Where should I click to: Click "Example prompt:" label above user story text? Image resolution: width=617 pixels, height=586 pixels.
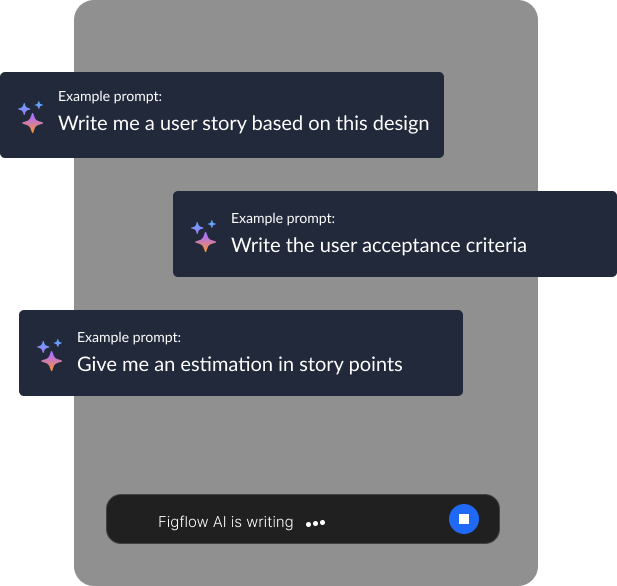click(x=110, y=97)
